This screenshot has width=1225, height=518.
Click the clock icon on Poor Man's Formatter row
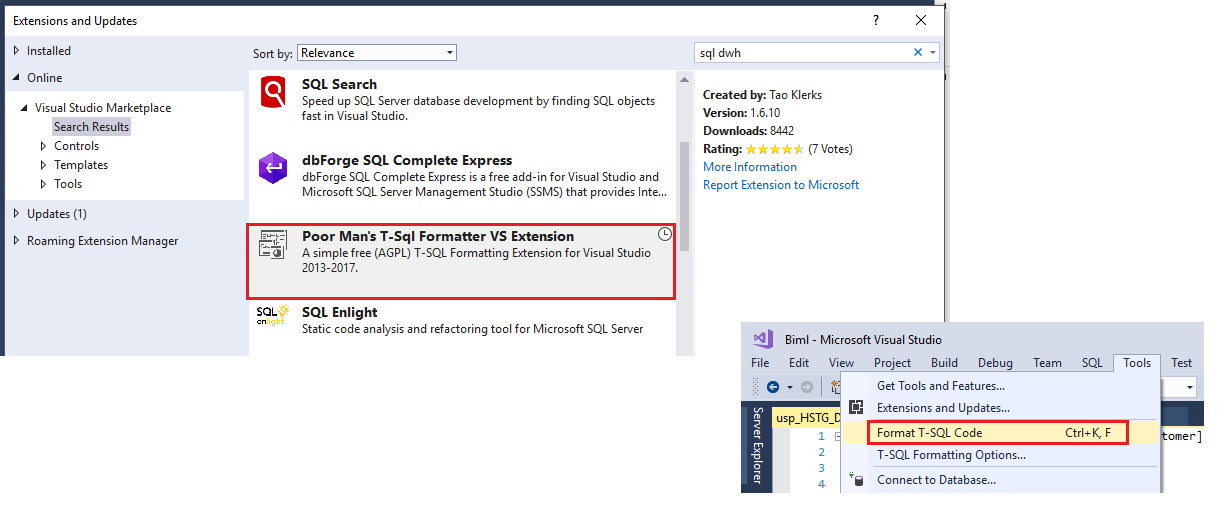coord(665,234)
